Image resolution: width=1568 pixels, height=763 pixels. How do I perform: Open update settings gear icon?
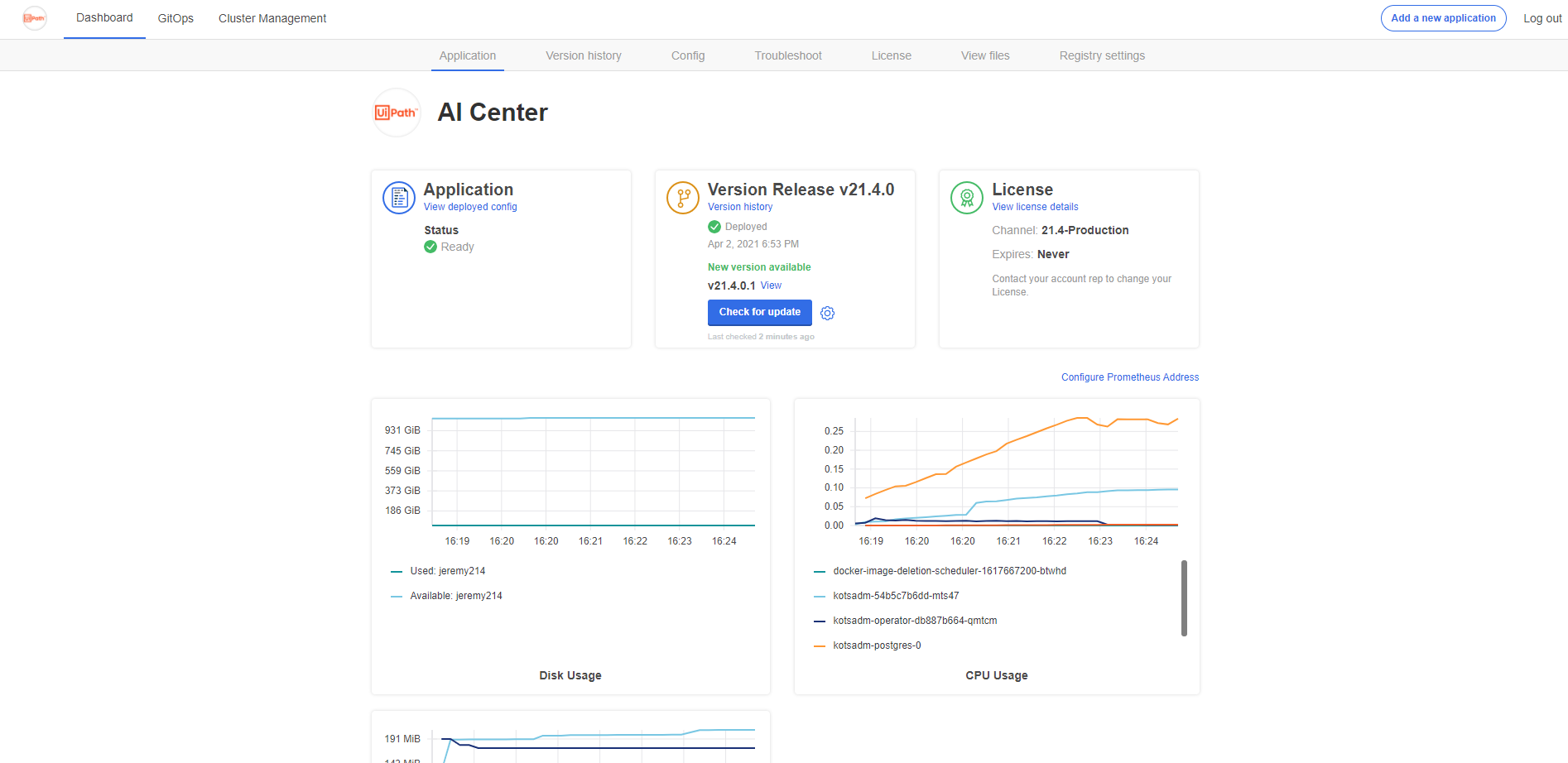(x=827, y=313)
